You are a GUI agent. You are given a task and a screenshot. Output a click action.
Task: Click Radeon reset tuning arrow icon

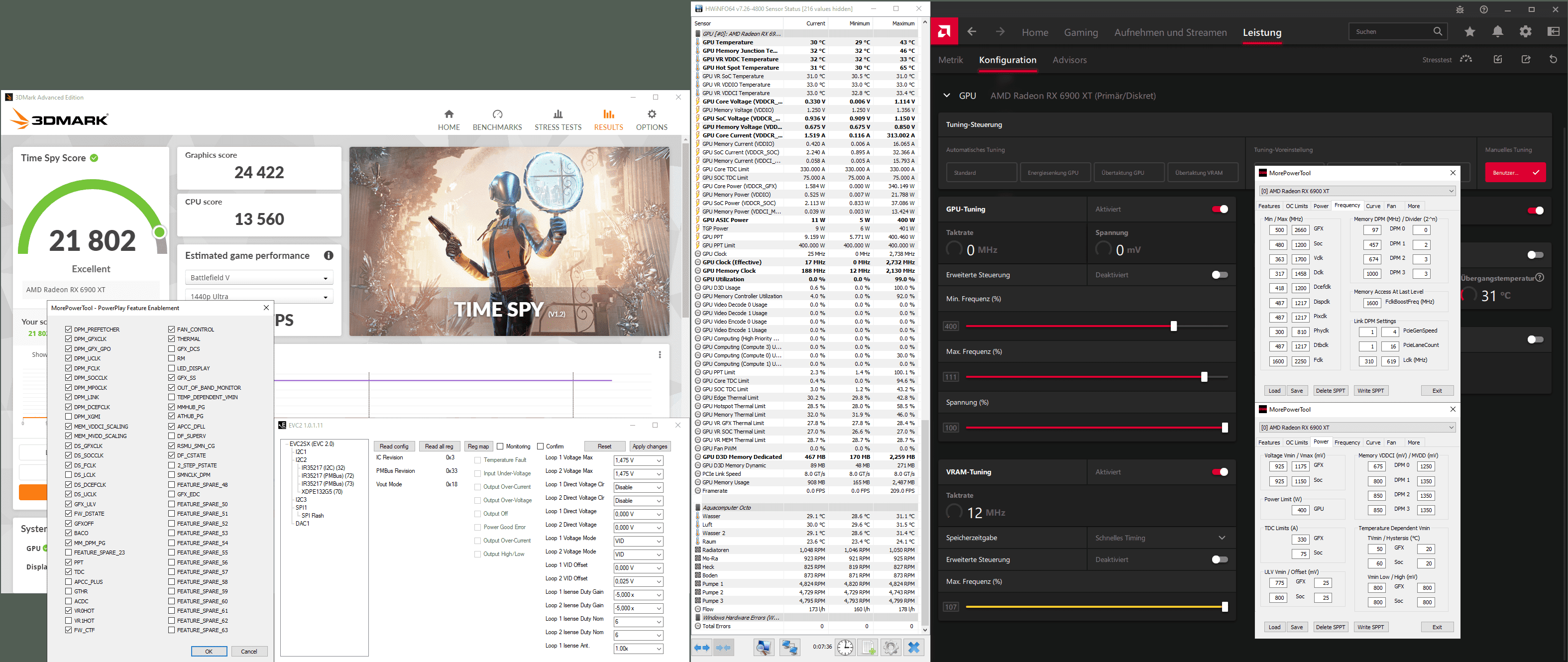tap(1553, 59)
